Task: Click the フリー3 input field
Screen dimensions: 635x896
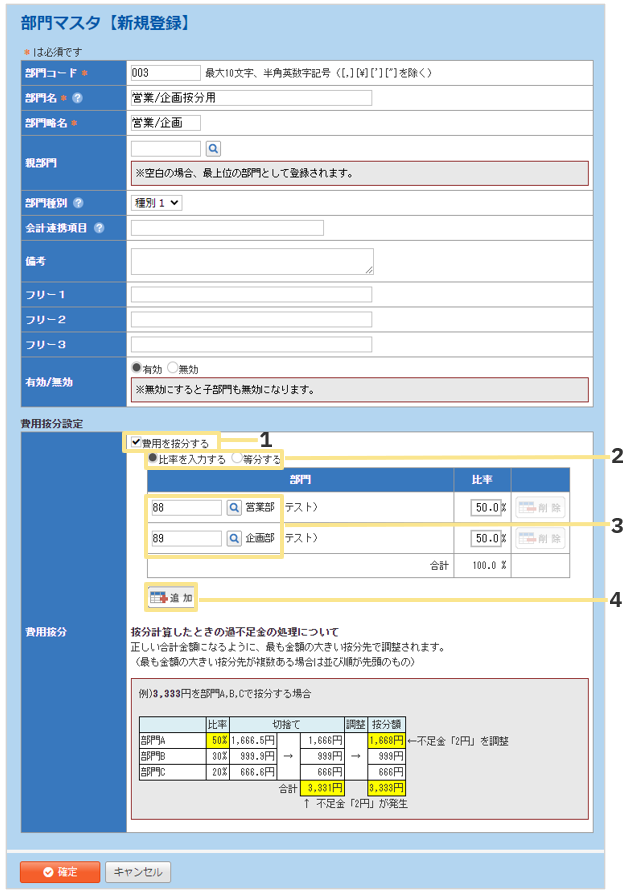Action: pos(251,345)
